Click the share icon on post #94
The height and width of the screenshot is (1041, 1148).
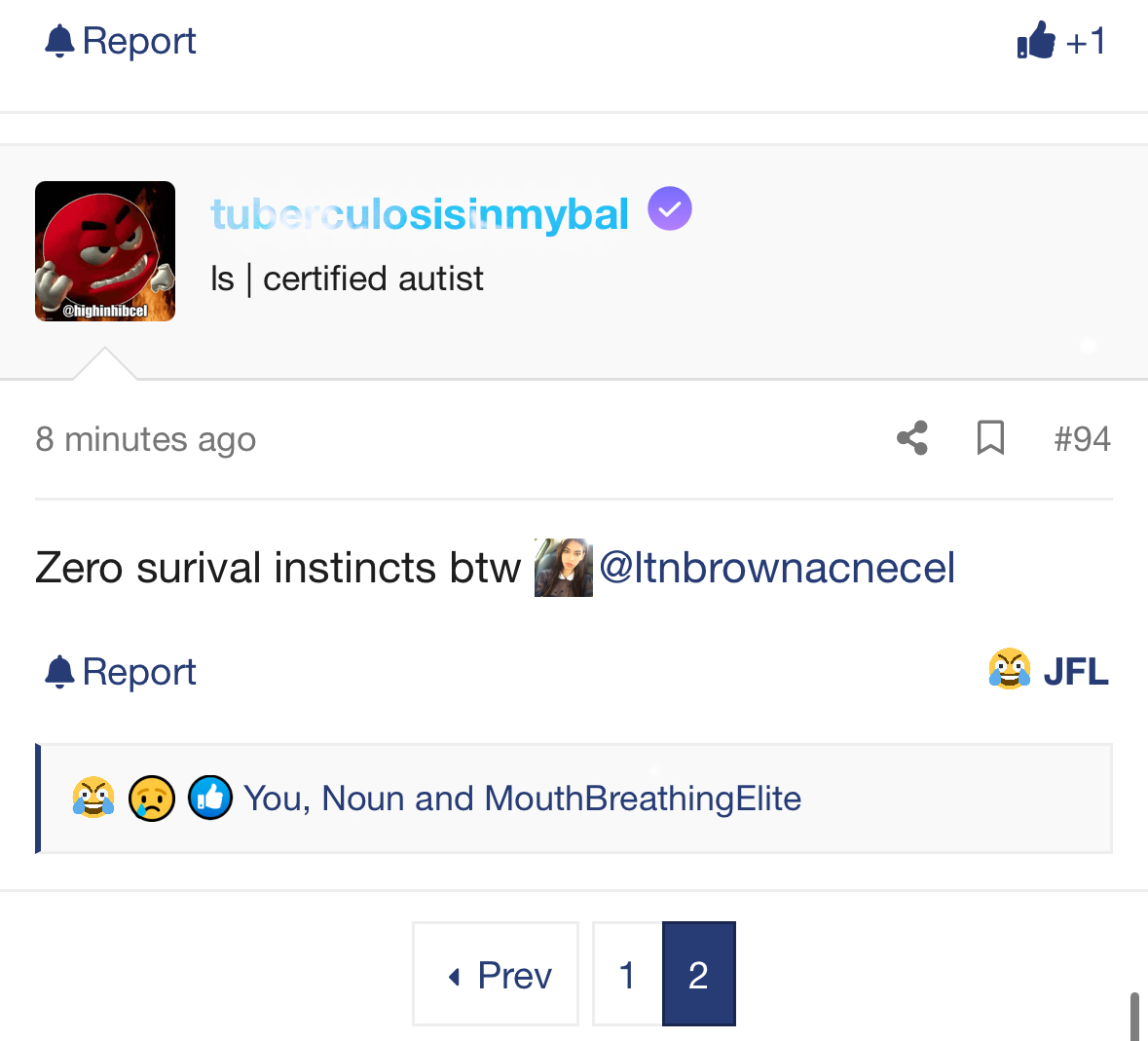pyautogui.click(x=912, y=438)
